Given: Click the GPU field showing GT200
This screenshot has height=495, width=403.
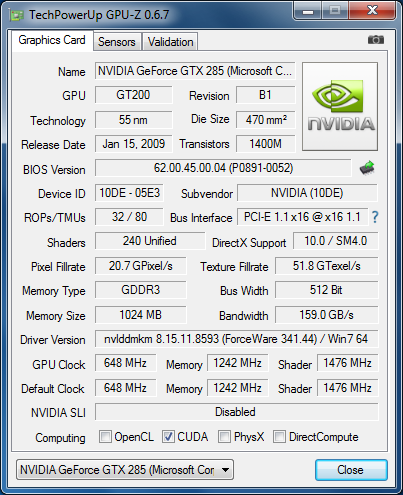Looking at the screenshot, I should 133,95.
